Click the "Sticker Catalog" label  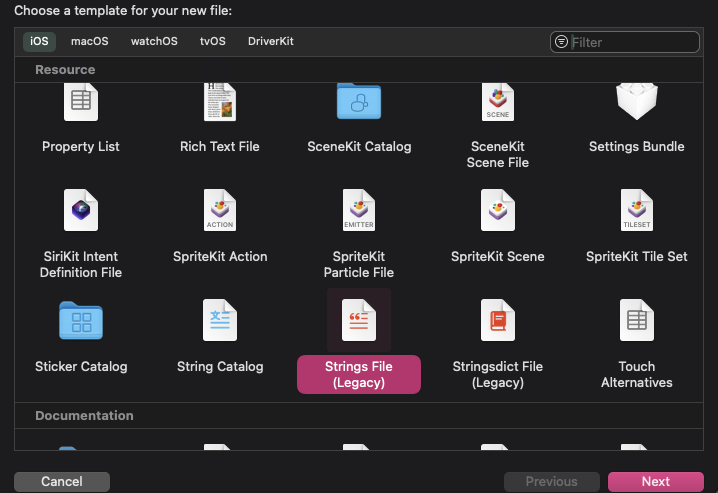click(81, 367)
